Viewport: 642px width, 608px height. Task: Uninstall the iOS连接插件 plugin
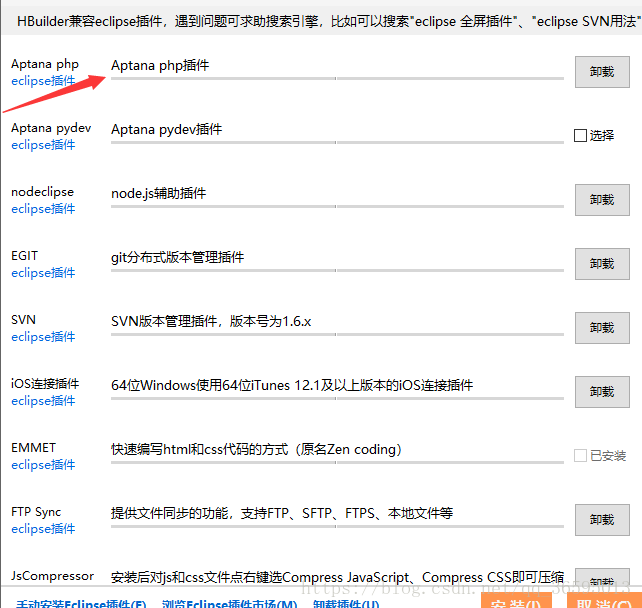coord(602,392)
